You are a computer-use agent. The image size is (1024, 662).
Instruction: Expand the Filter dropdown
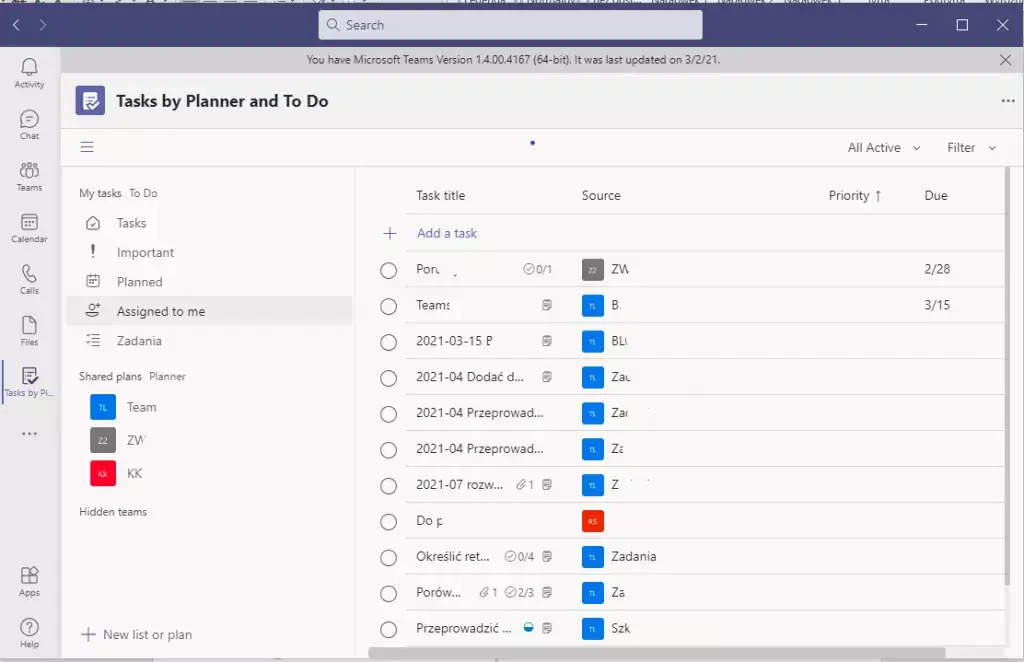(971, 147)
